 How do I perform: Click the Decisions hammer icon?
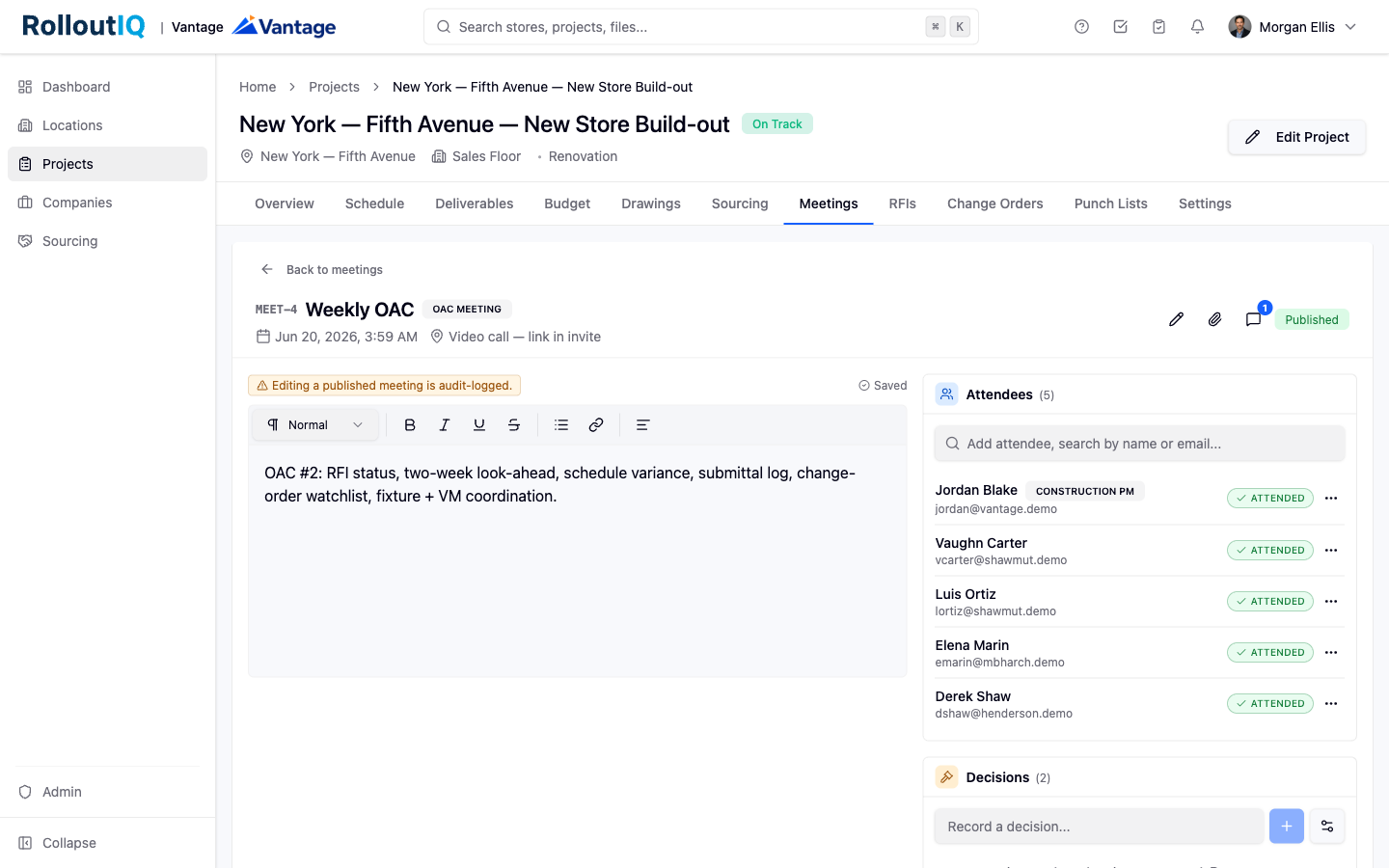tap(947, 777)
